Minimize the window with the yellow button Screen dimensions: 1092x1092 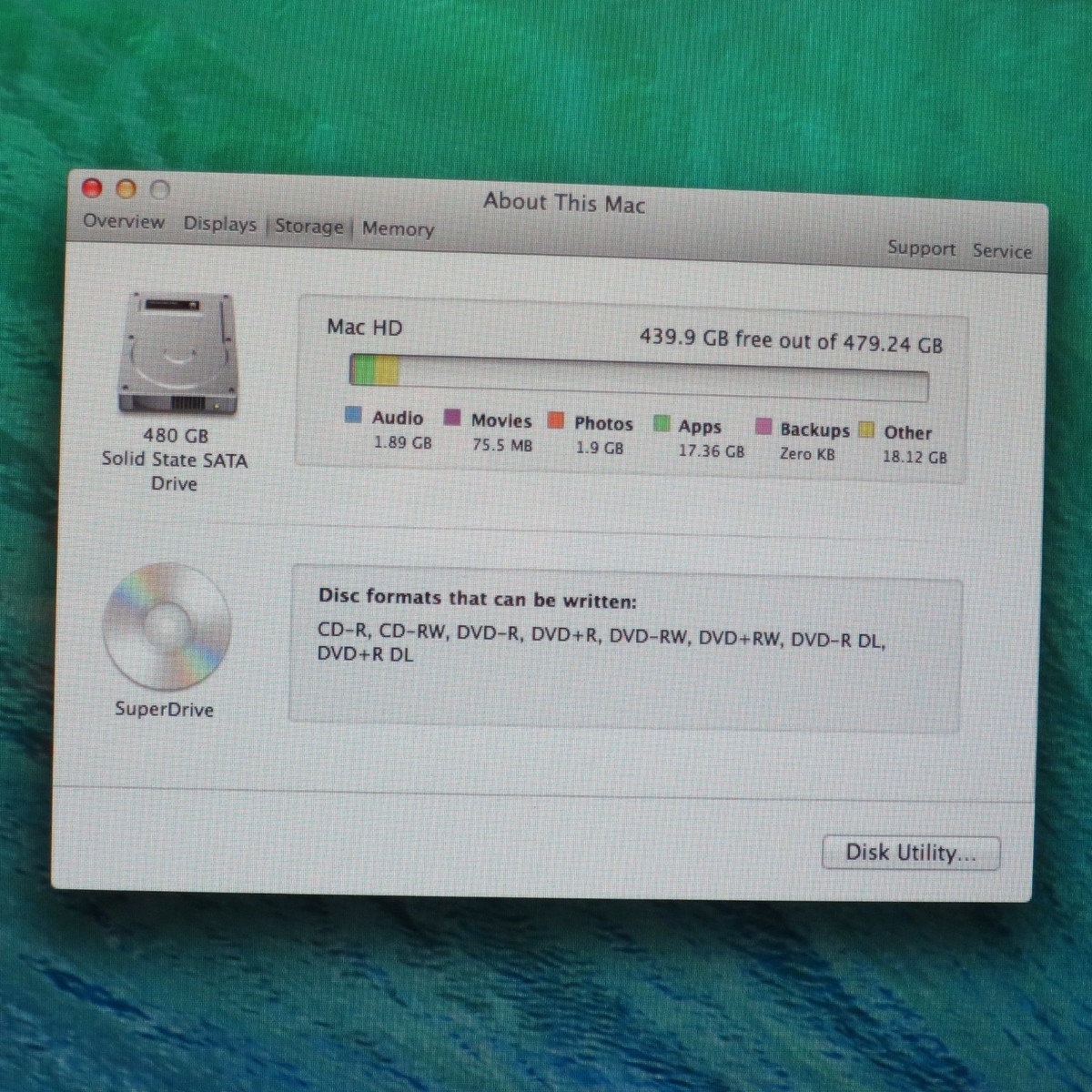click(126, 188)
